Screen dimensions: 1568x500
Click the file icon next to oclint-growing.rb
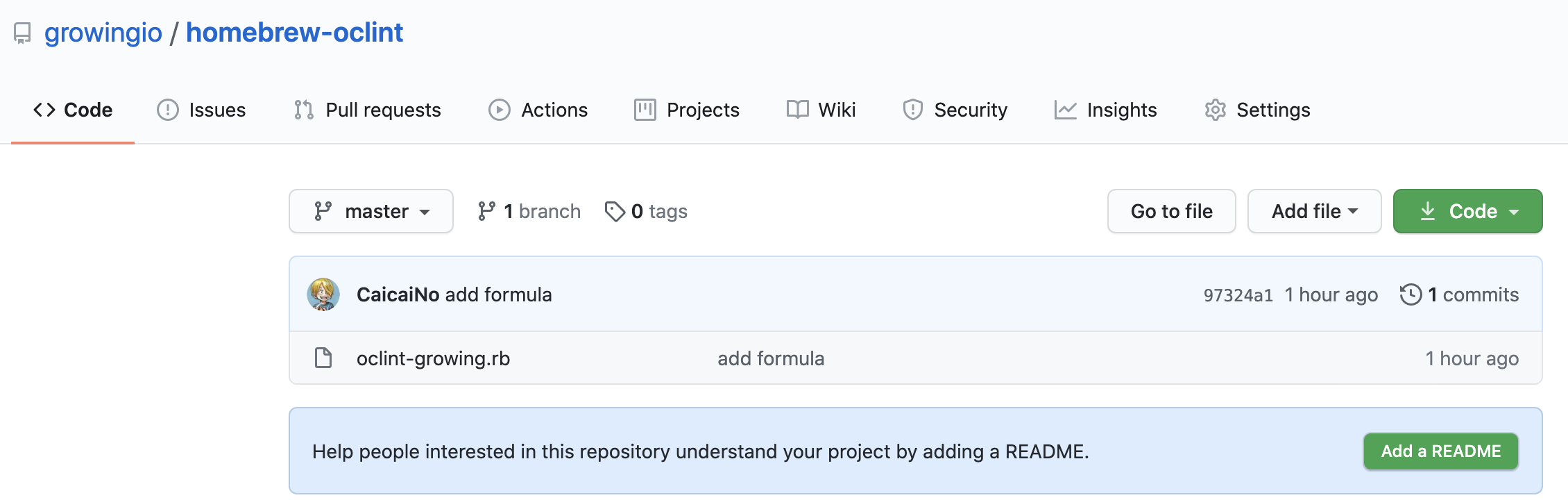(323, 358)
